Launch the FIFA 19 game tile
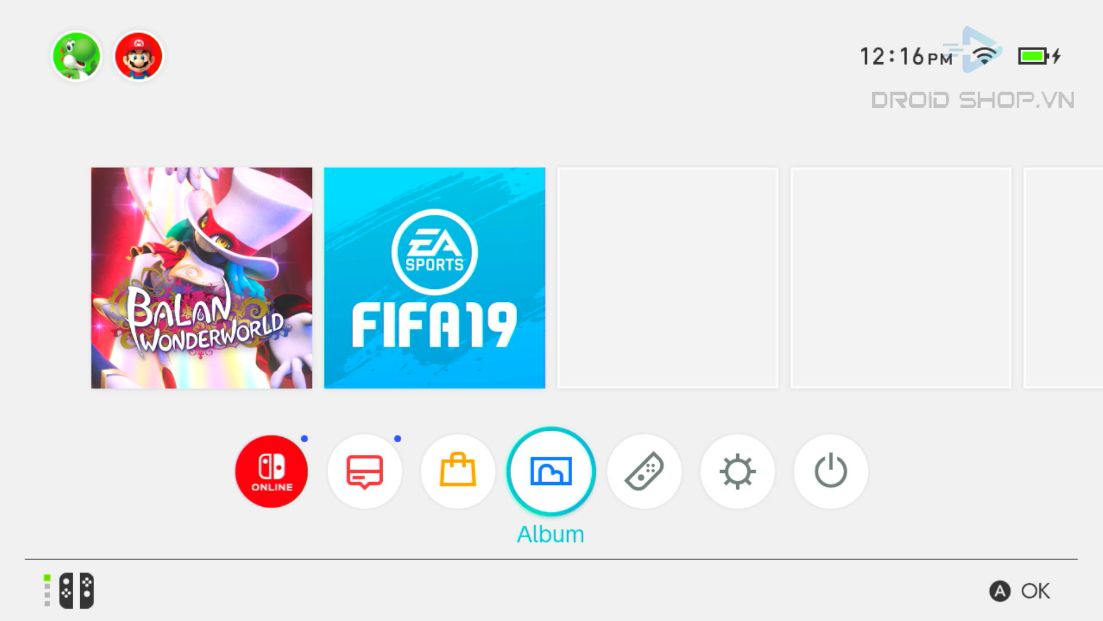This screenshot has height=621, width=1103. click(435, 278)
